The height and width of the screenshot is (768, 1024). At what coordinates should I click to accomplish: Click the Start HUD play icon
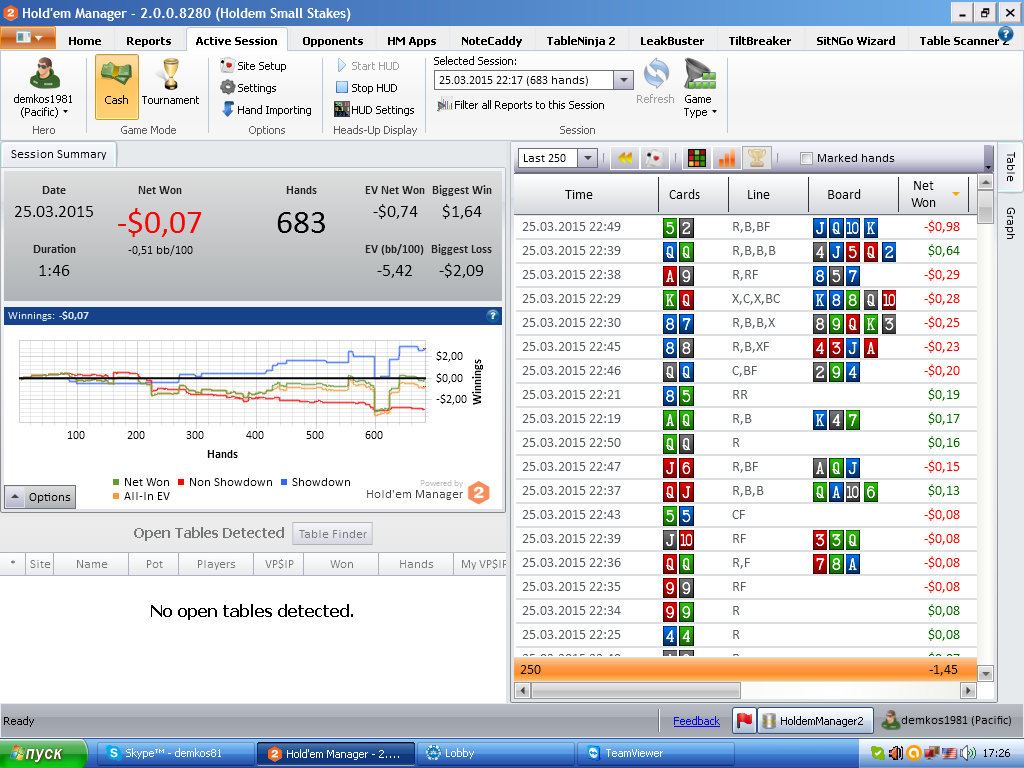click(342, 66)
